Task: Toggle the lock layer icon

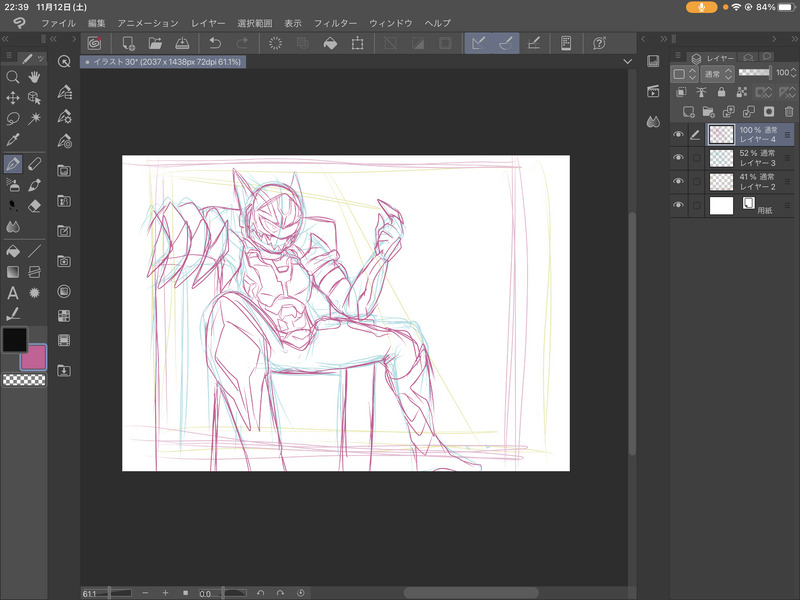Action: point(721,92)
